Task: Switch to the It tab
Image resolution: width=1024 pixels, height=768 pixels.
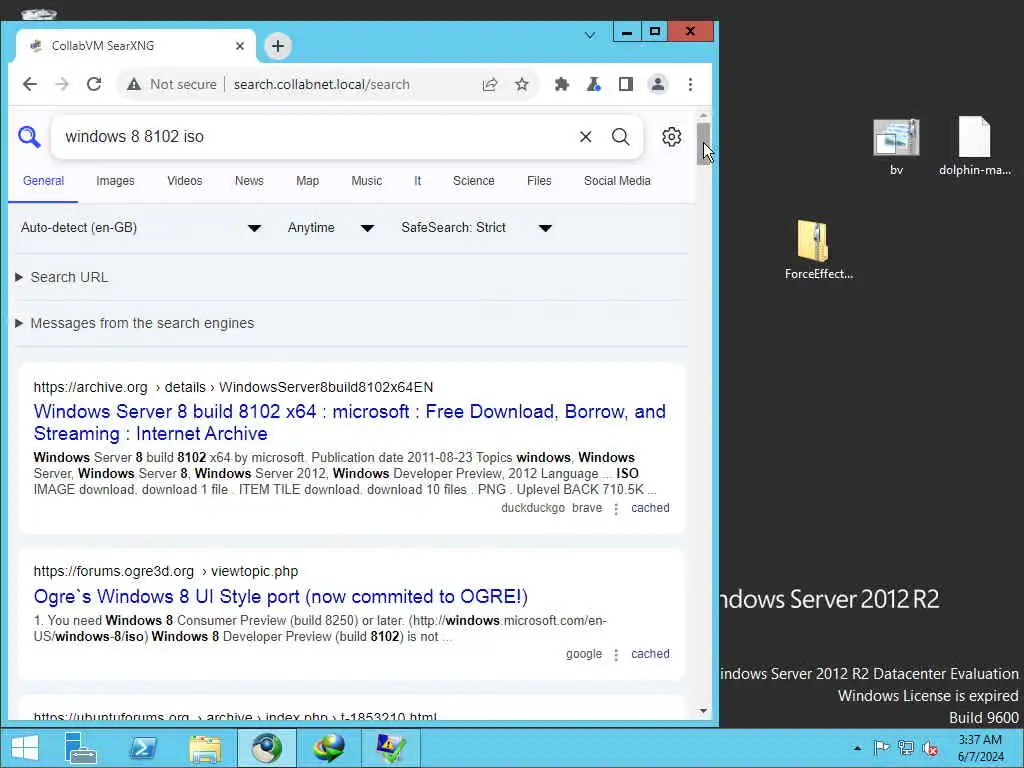Action: (x=417, y=181)
